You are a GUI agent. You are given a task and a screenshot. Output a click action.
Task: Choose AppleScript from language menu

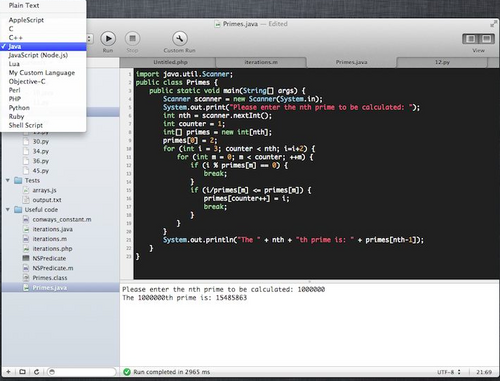pos(43,20)
